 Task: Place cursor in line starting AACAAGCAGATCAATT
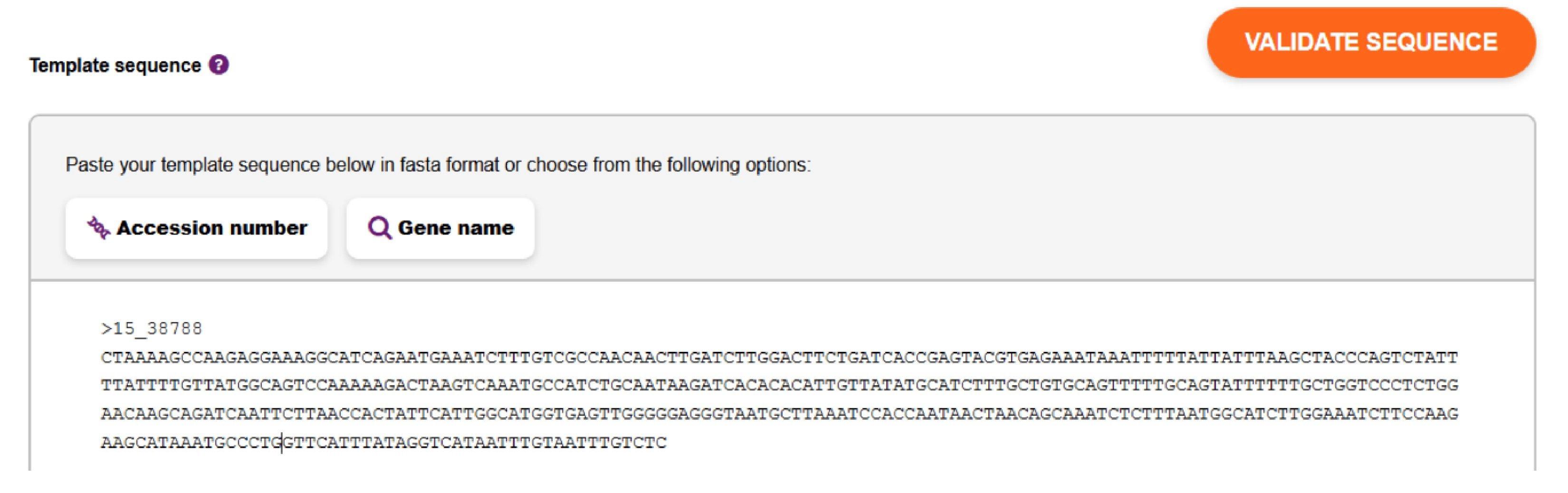click(779, 414)
